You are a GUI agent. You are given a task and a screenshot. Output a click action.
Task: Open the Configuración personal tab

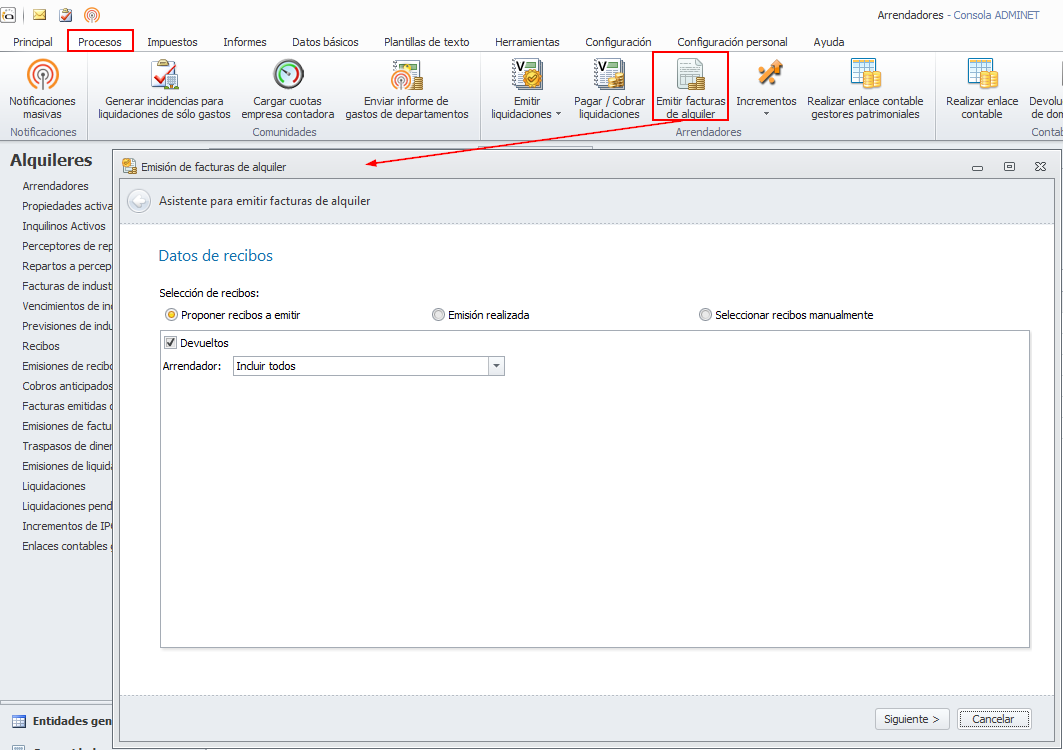coord(732,41)
